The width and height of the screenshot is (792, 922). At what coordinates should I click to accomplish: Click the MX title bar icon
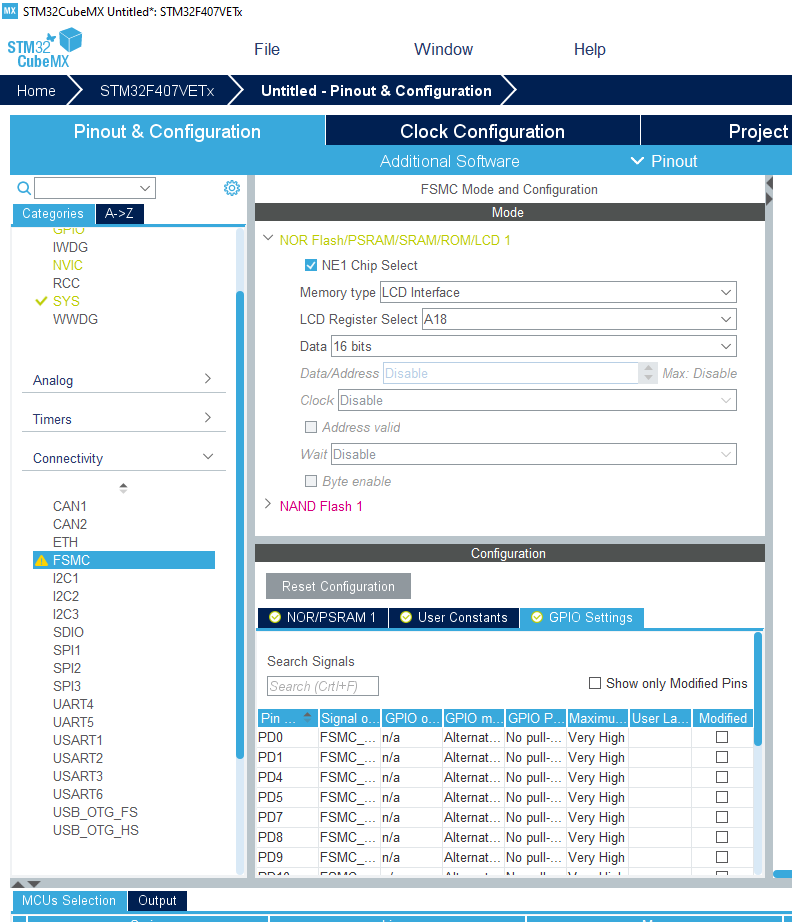point(10,11)
